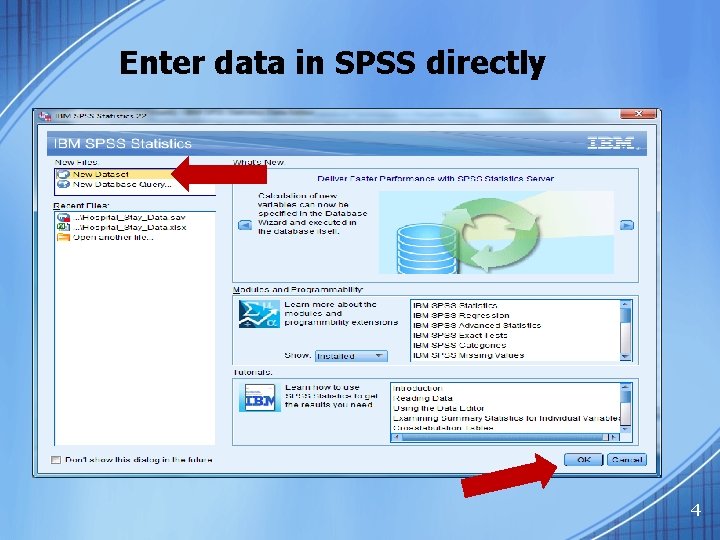The height and width of the screenshot is (540, 720).
Task: Open the Show Installed dropdown
Action: [351, 356]
